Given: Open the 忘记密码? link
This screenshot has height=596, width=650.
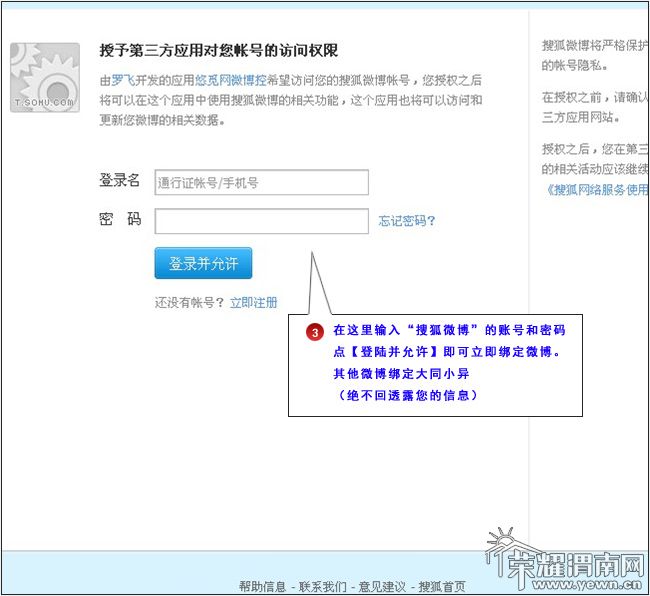Looking at the screenshot, I should pos(407,221).
